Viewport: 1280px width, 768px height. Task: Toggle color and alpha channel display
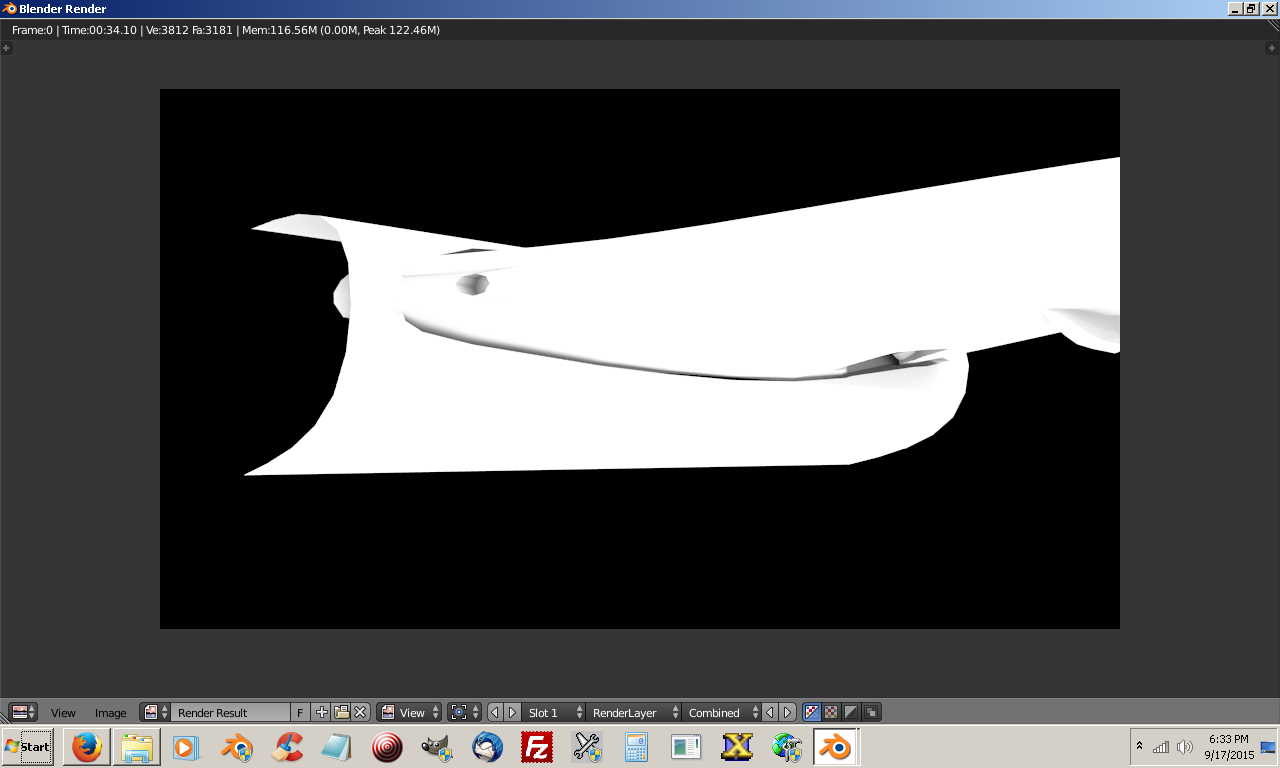pos(812,712)
